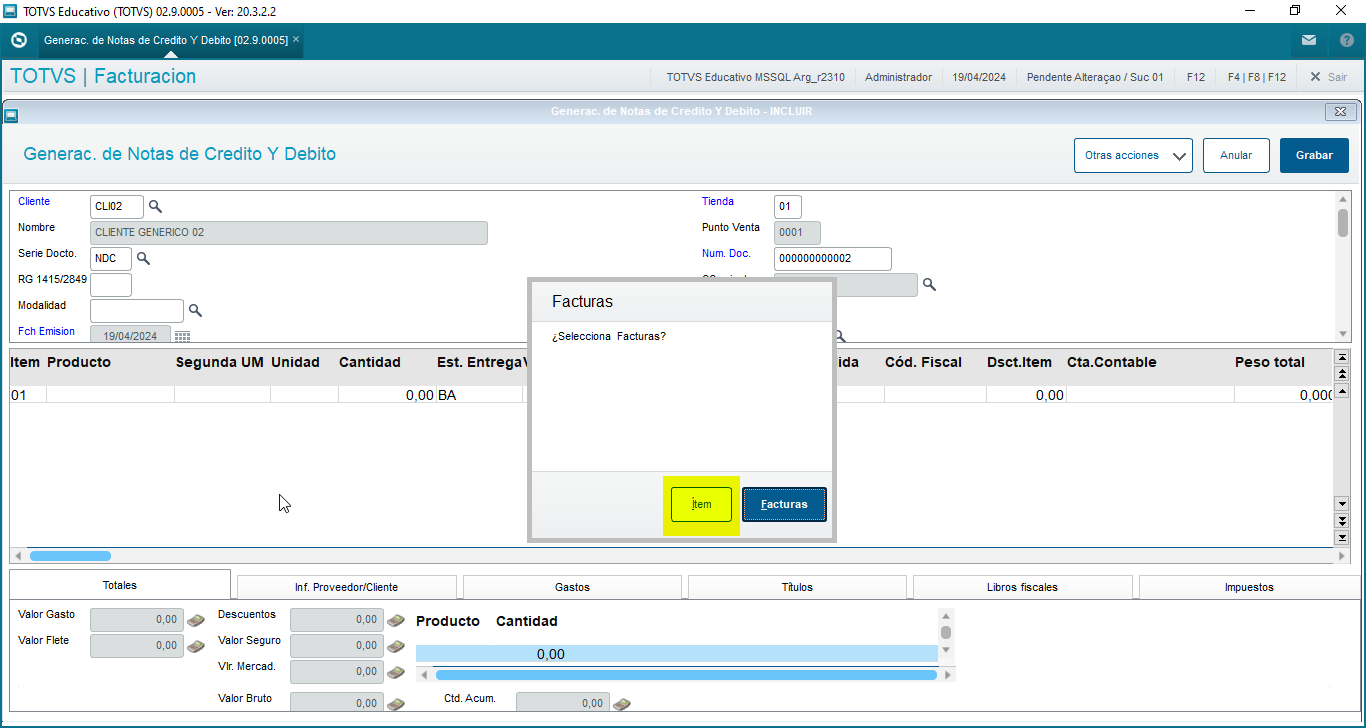Switch to Inf. Proveedor/Cliente tab
Viewport: 1366px width, 728px height.
[346, 587]
